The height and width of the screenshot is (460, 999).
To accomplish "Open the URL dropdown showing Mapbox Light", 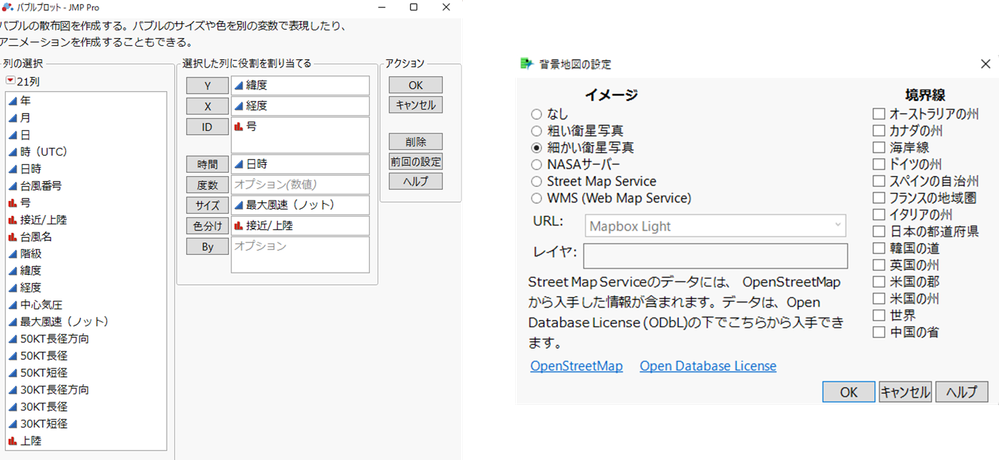I will point(715,226).
